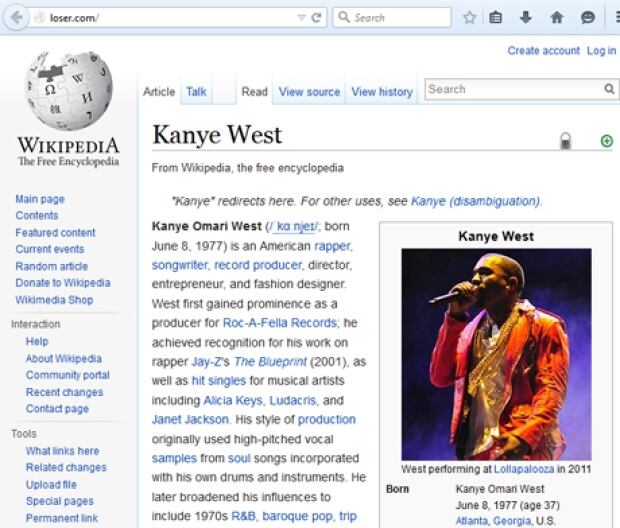Switch to the Talk tab

tap(196, 92)
